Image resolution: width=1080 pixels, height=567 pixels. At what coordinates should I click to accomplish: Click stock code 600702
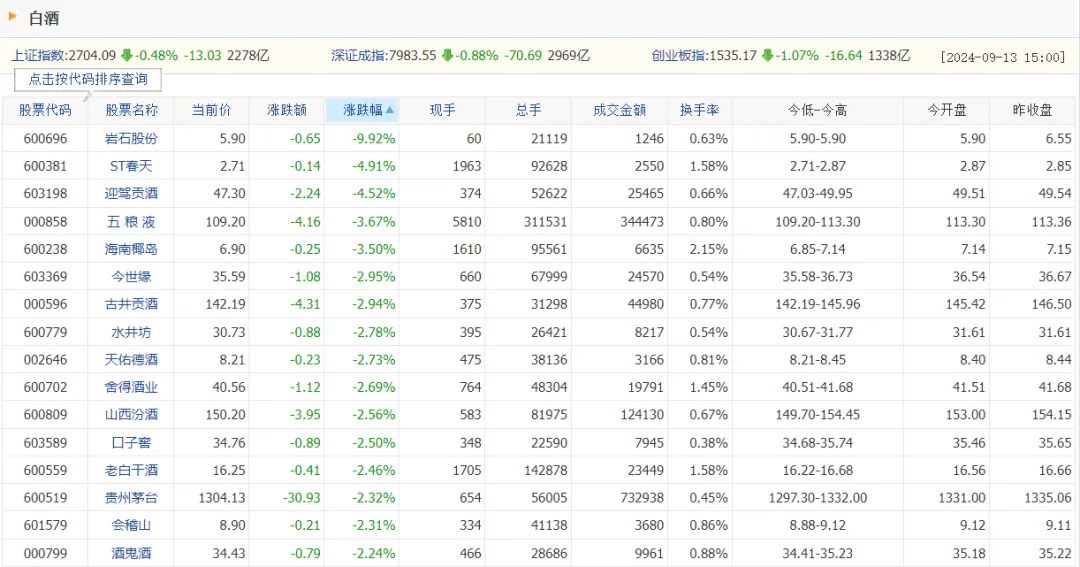pyautogui.click(x=45, y=387)
